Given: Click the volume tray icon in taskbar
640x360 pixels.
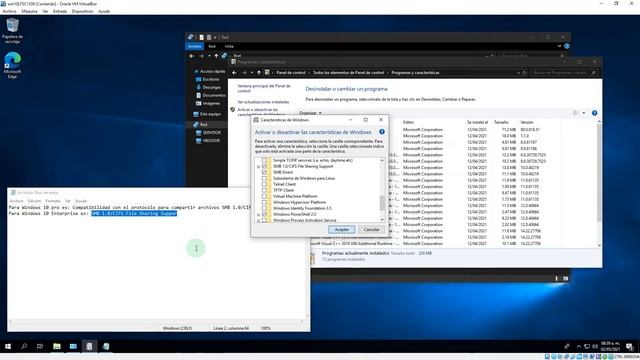Looking at the screenshot, I should tap(595, 346).
